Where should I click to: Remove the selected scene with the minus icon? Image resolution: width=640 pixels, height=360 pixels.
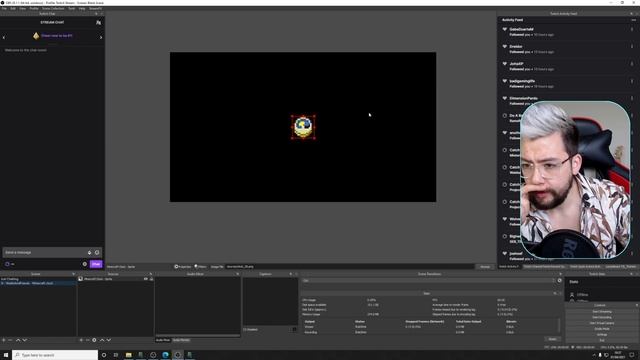[x=10, y=340]
